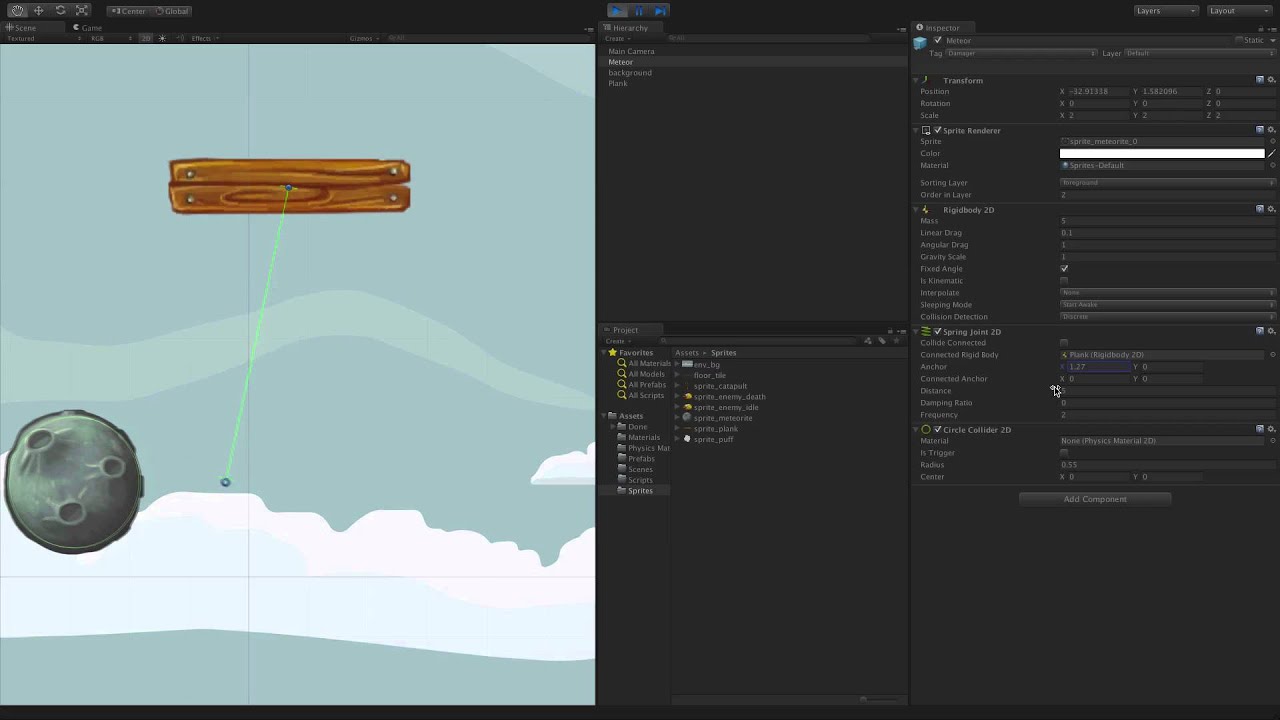Screen dimensions: 1280x720
Task: Select Plank in the Hierarchy
Action: [x=618, y=83]
